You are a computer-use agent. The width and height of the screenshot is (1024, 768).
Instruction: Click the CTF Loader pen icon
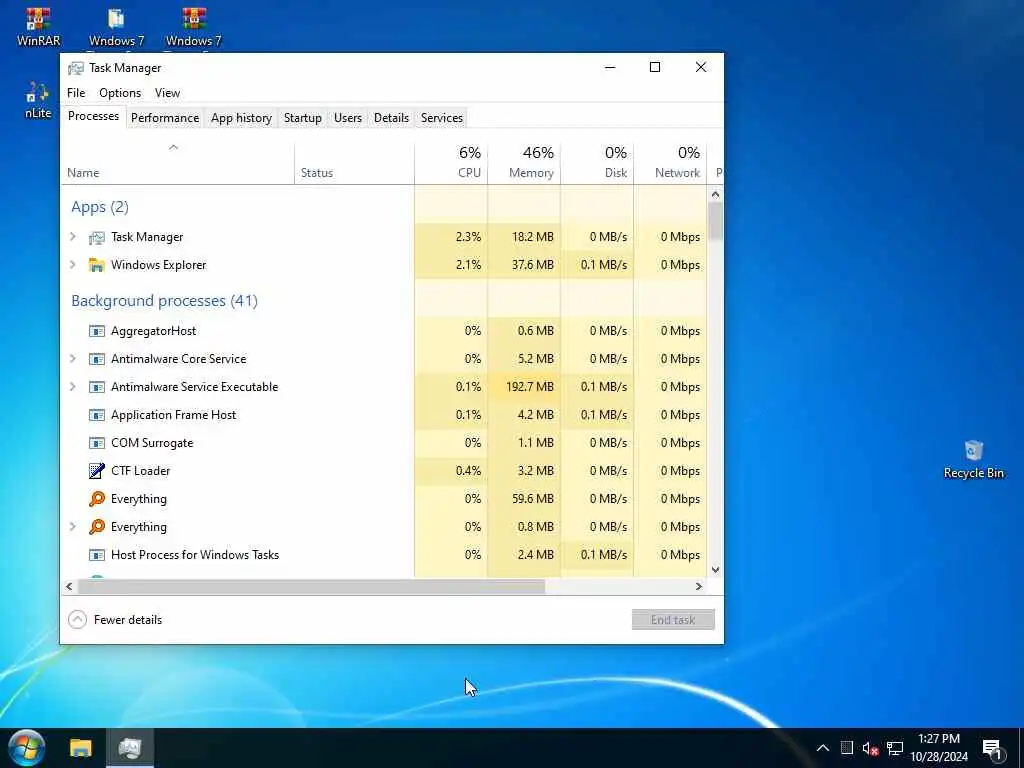coord(97,471)
